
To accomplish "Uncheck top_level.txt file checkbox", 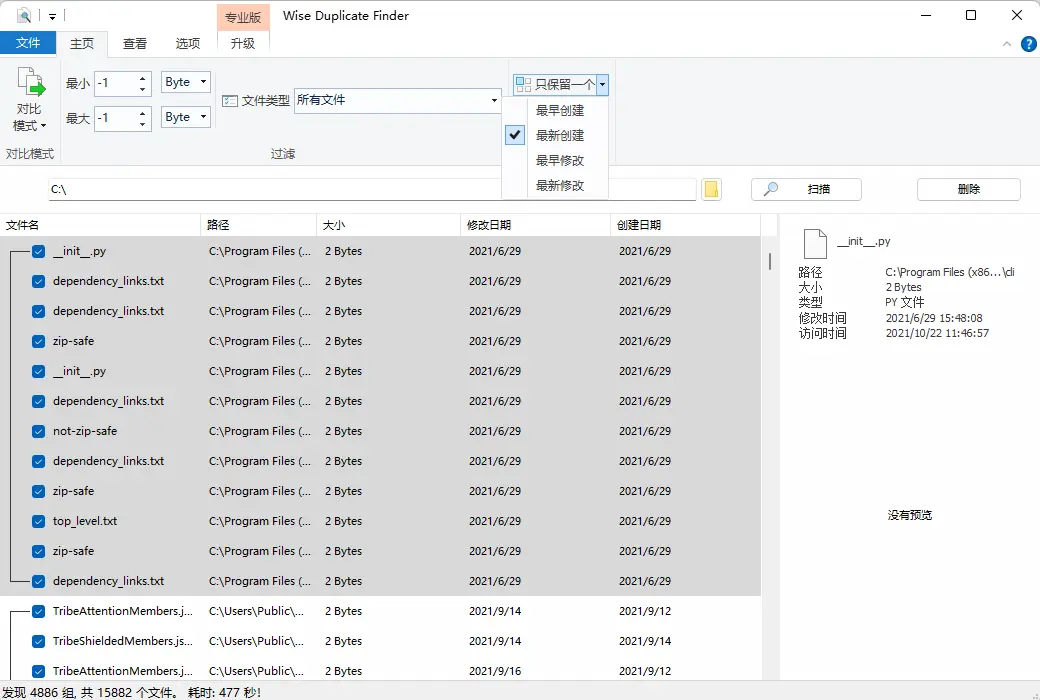I will click(x=38, y=522).
